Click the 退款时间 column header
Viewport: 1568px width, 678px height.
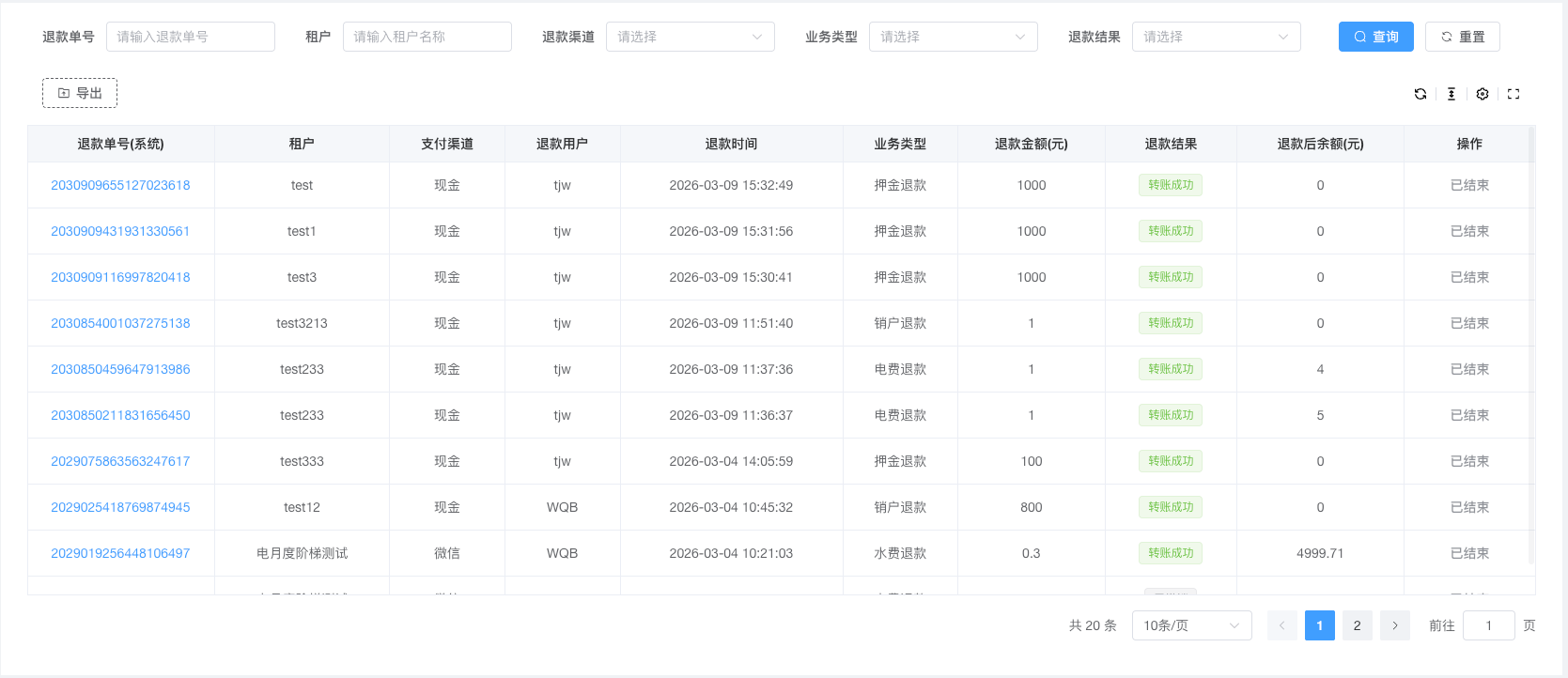731,144
